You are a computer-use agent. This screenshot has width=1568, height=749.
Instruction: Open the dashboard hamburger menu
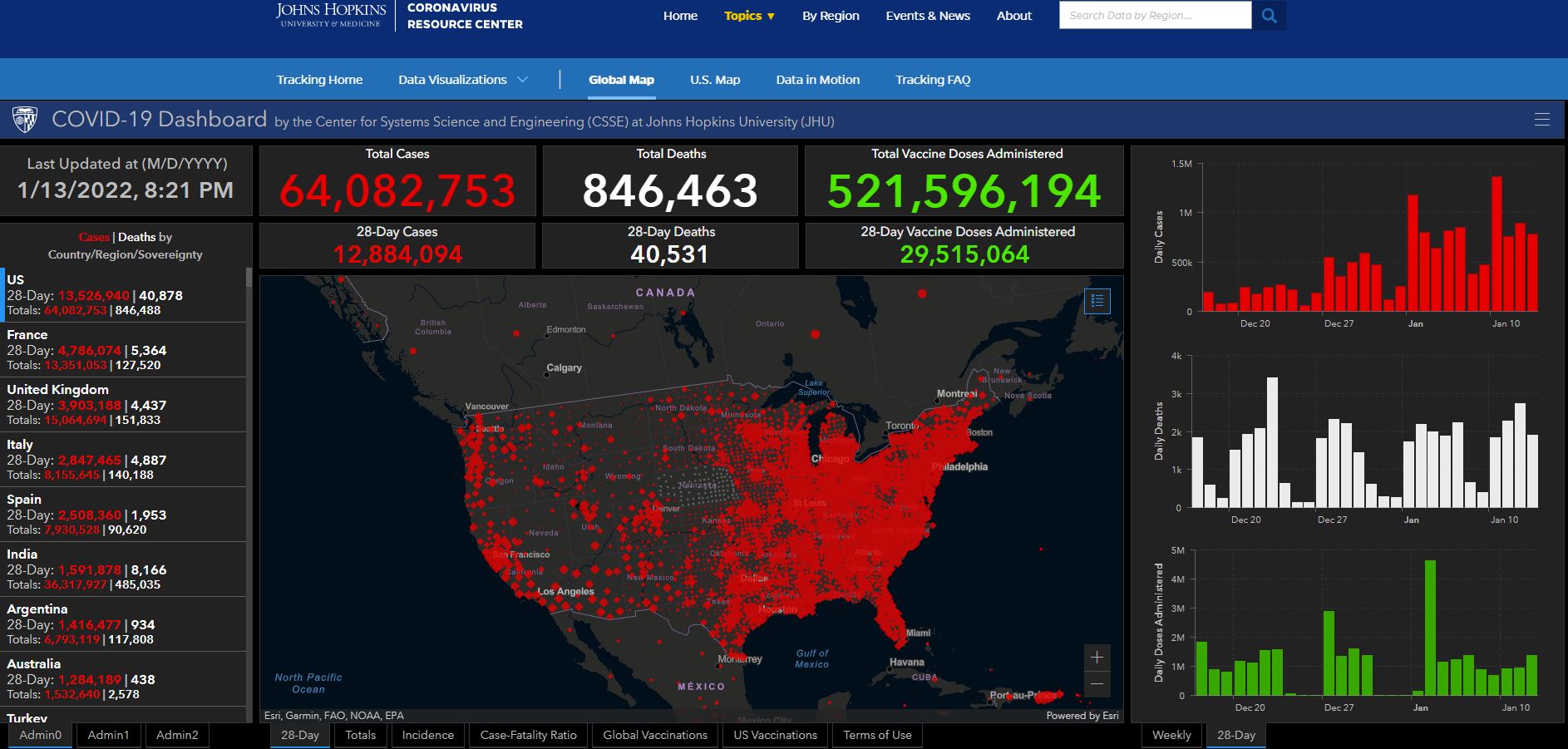coord(1541,120)
